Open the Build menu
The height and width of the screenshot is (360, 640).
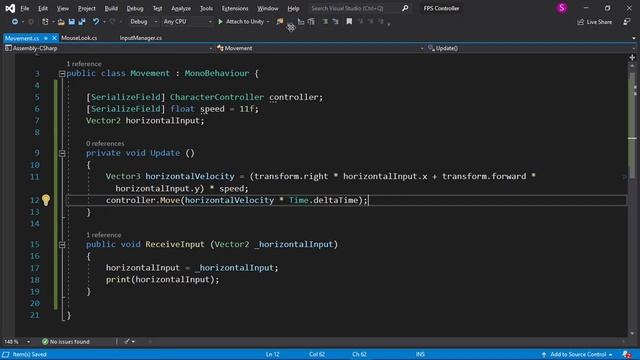(111, 8)
